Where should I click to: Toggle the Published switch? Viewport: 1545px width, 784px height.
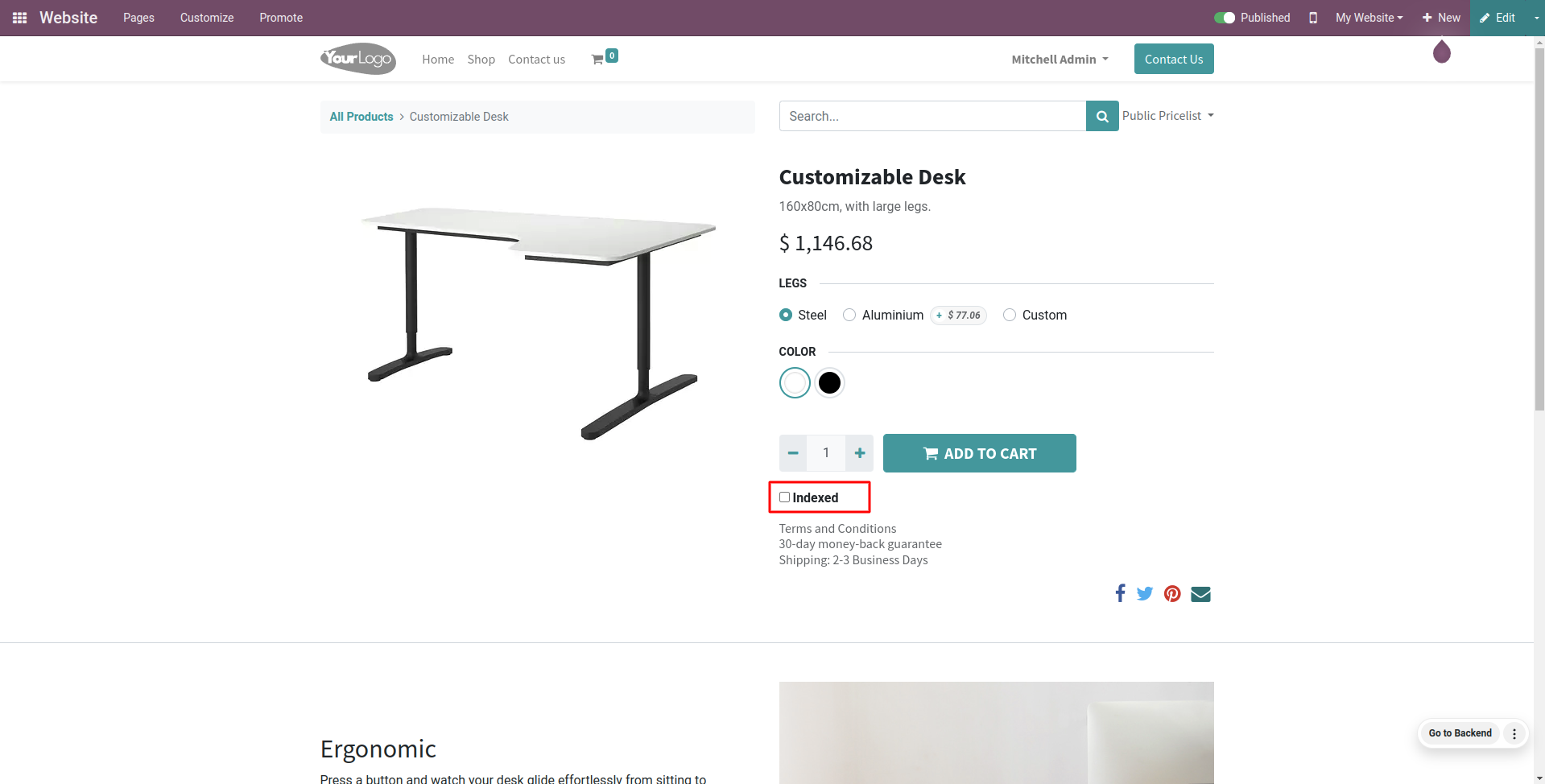pos(1225,18)
